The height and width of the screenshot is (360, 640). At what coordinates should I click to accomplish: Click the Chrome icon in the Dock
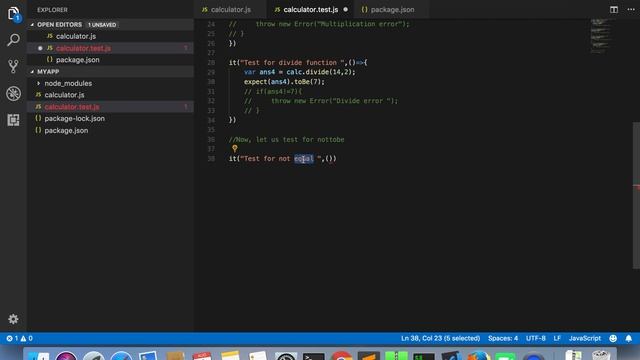[341, 356]
